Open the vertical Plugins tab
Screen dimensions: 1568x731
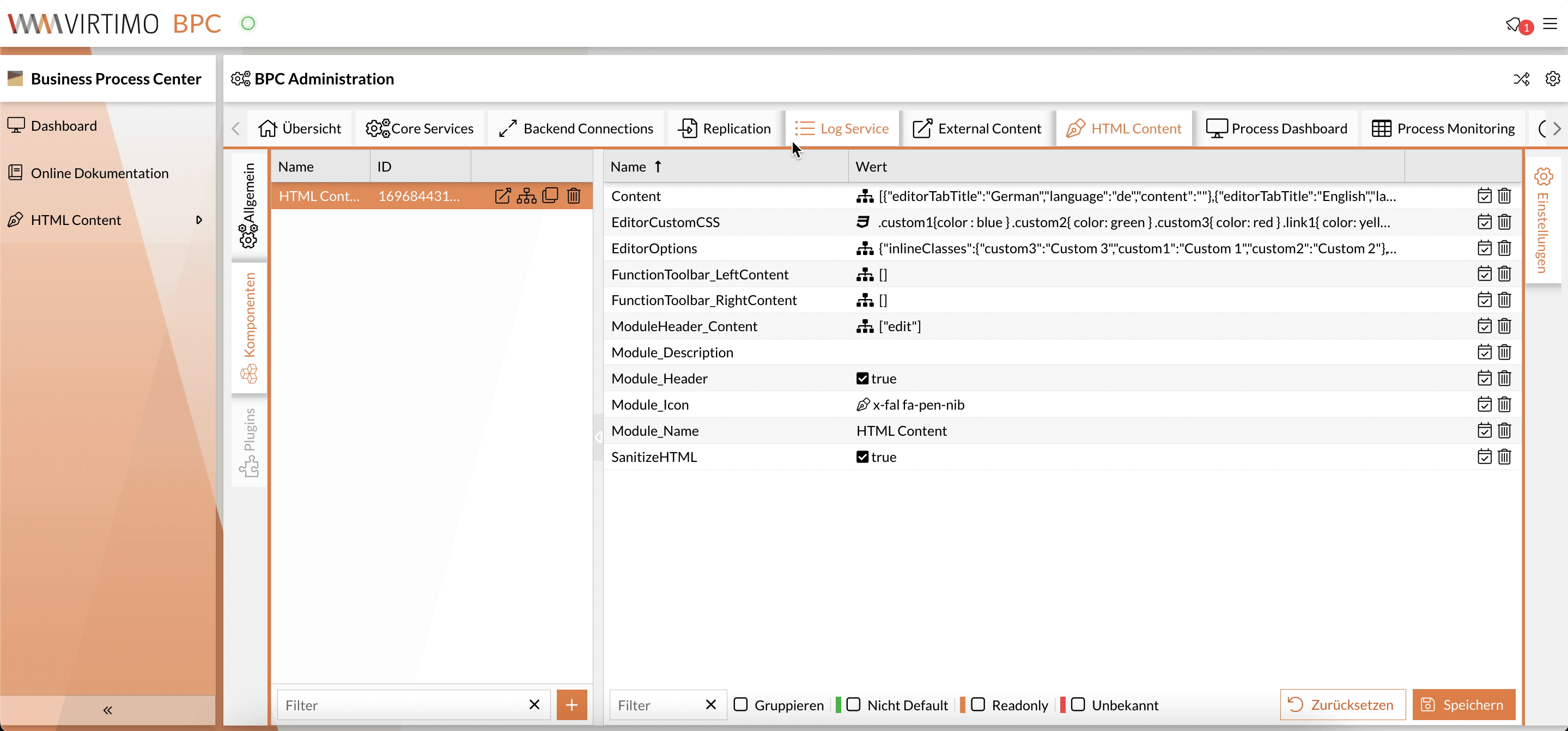[x=249, y=442]
